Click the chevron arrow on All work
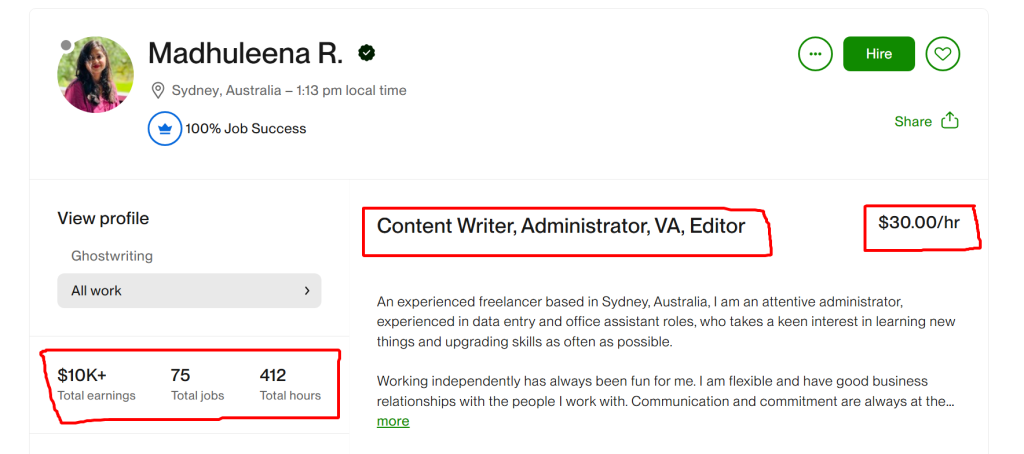The image size is (1024, 454). point(306,291)
